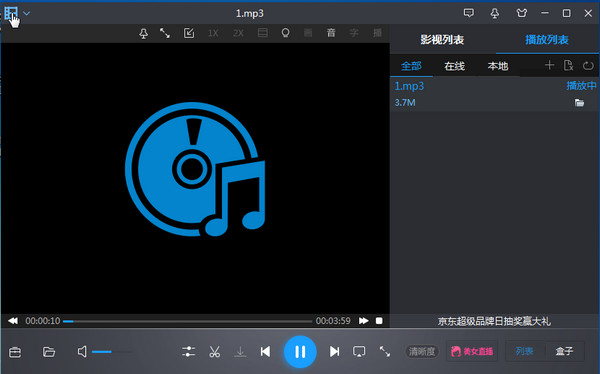Open audio settings (音) icon
This screenshot has height=374, width=600.
(x=331, y=33)
